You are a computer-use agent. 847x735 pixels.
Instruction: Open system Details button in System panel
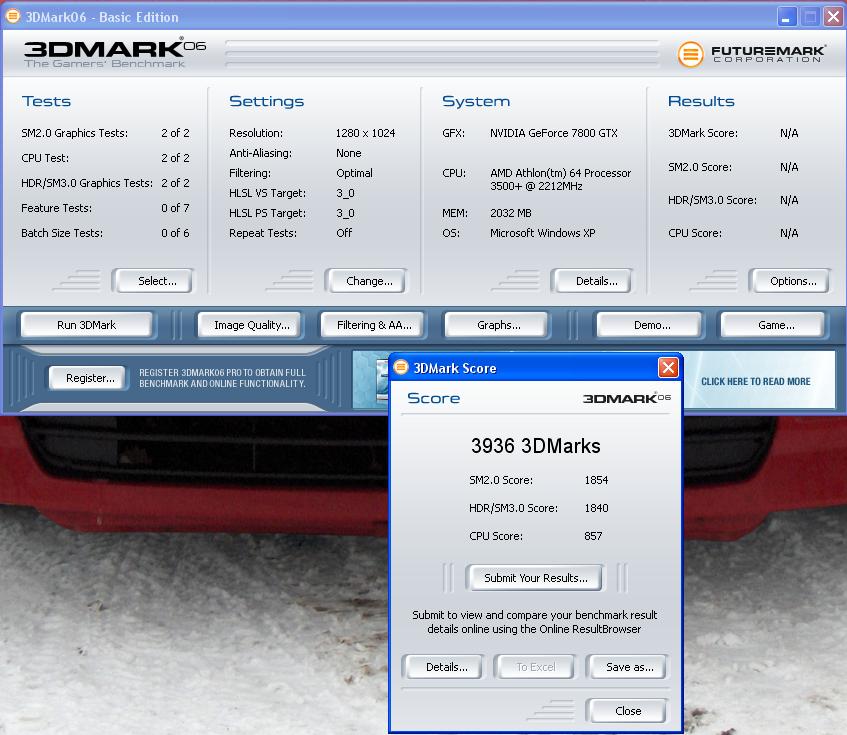click(x=592, y=281)
